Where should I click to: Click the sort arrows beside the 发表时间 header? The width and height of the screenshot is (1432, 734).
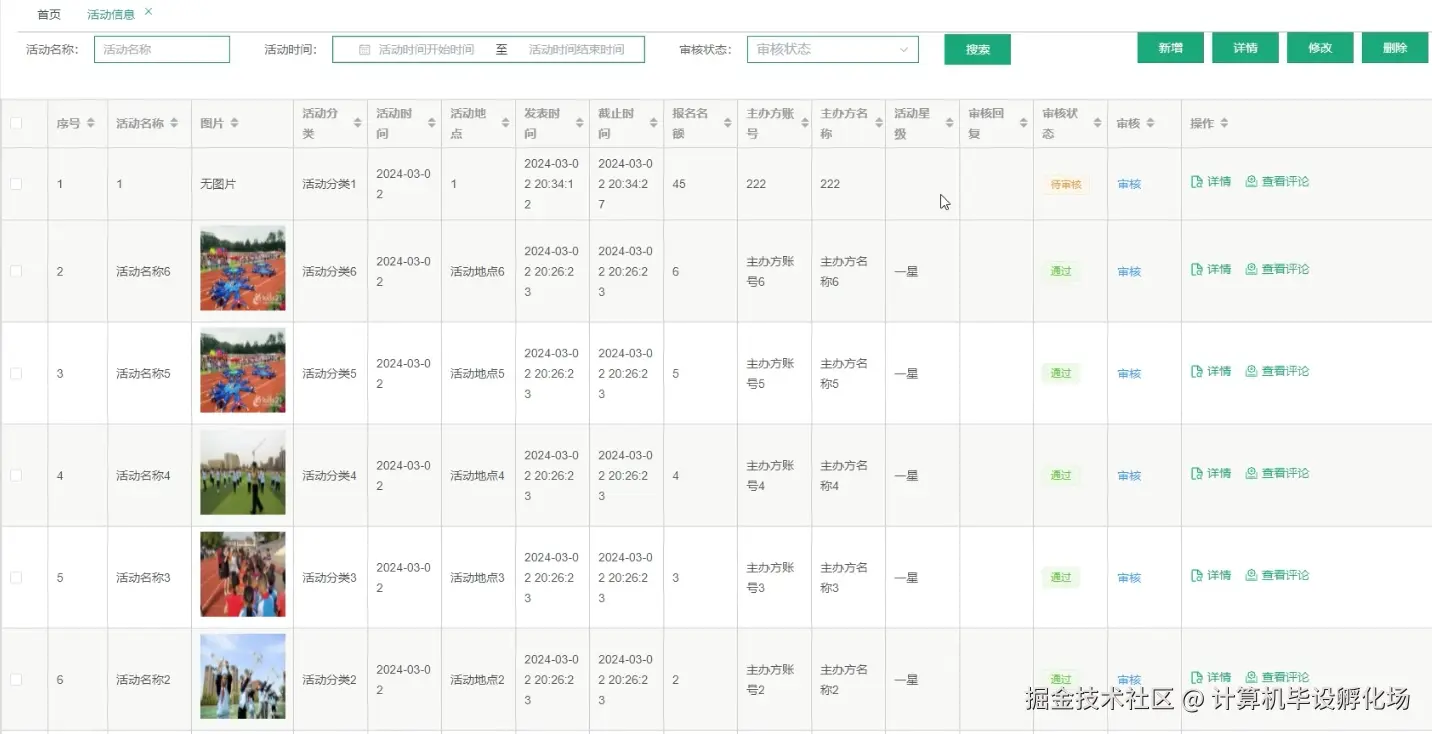click(580, 123)
